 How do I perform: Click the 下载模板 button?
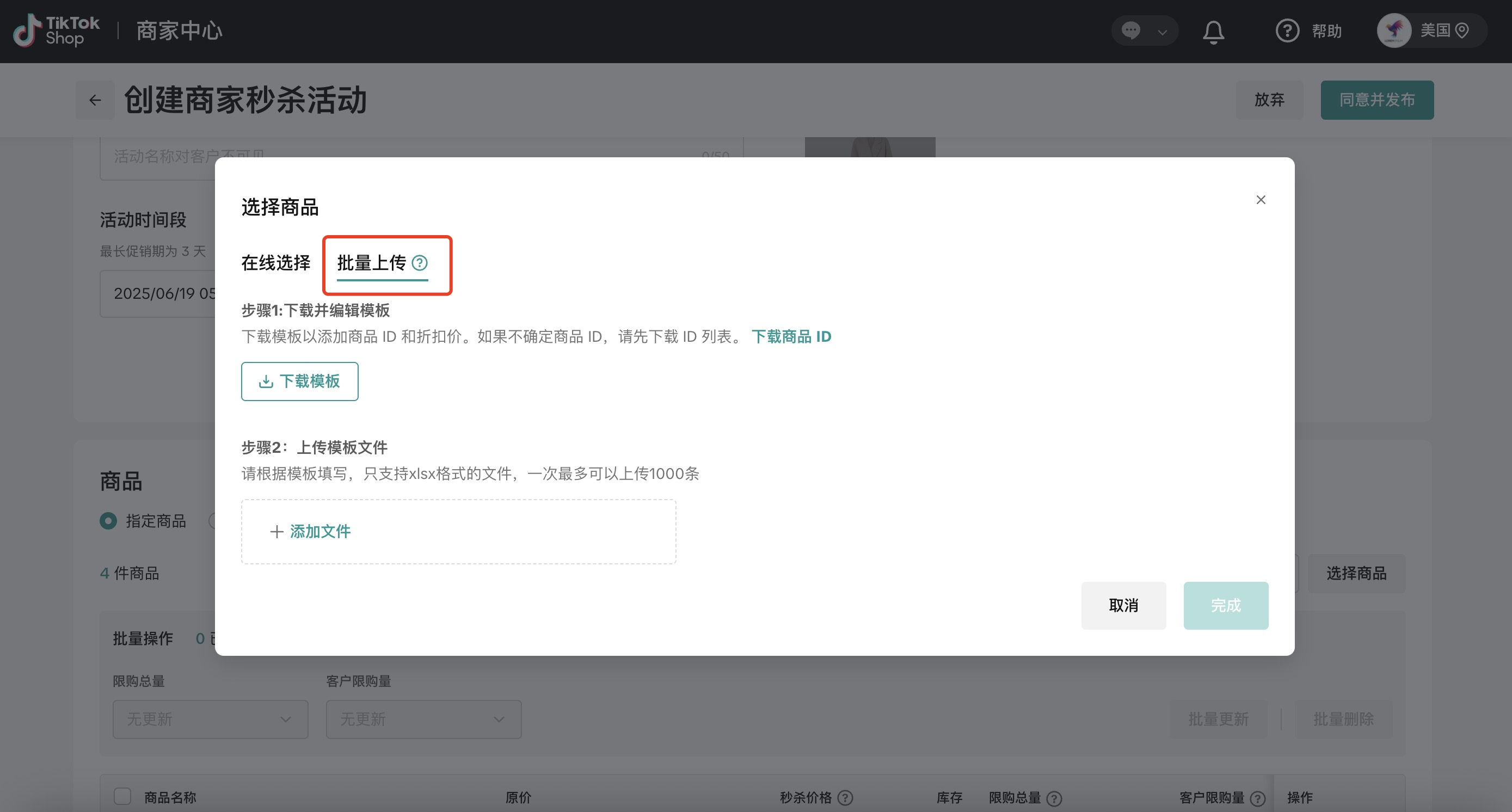tap(299, 382)
